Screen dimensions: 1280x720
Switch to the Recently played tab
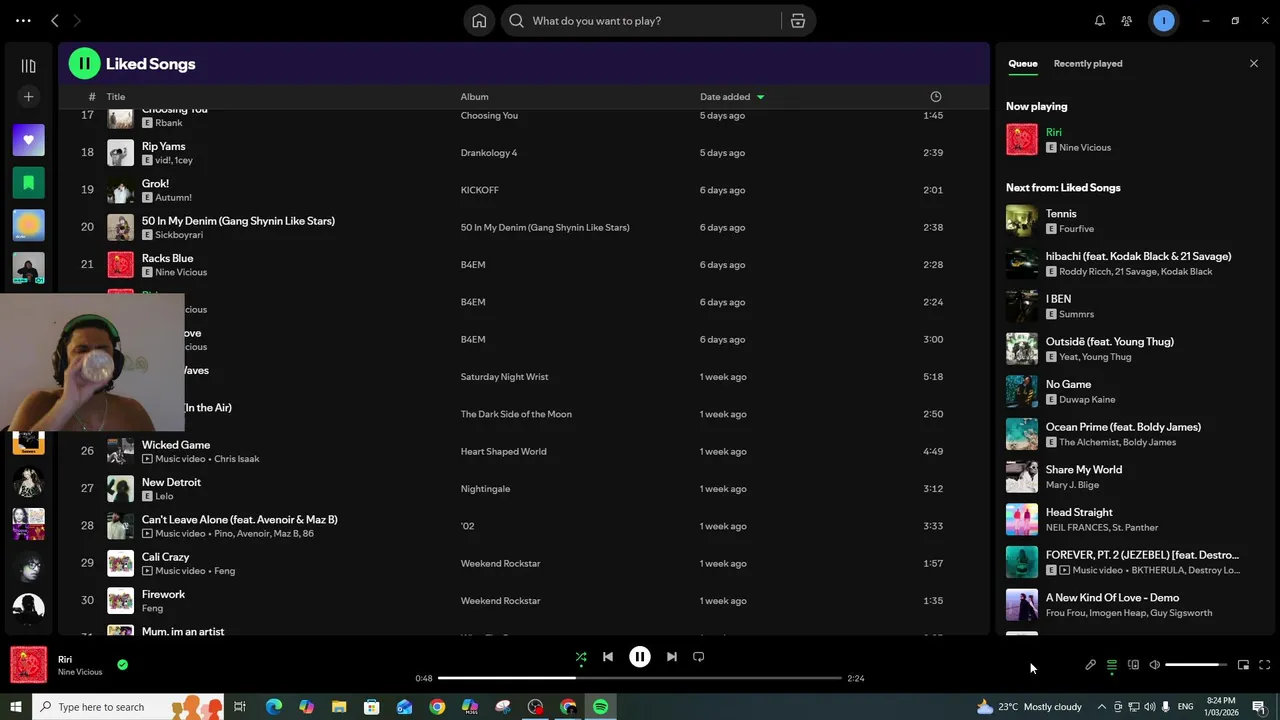[1088, 64]
